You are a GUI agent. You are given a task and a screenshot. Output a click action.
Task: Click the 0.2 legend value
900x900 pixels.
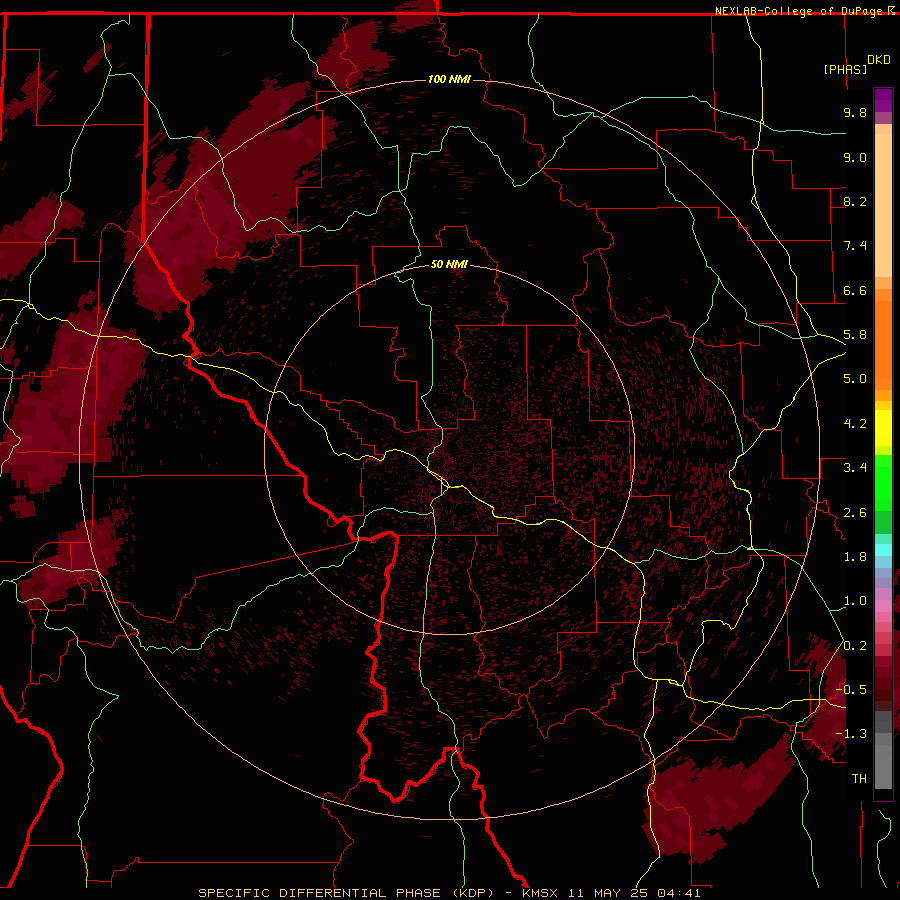click(855, 646)
